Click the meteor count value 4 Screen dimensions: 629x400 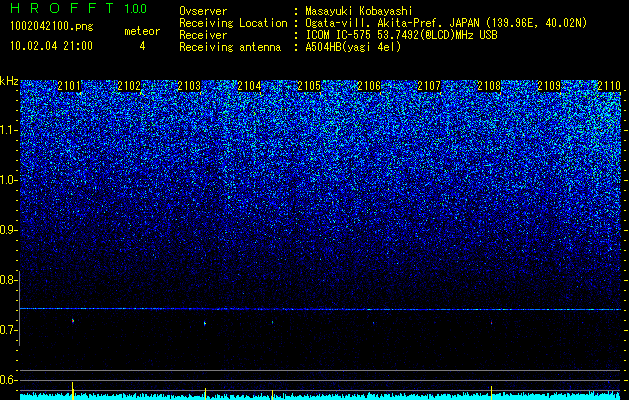click(x=142, y=46)
